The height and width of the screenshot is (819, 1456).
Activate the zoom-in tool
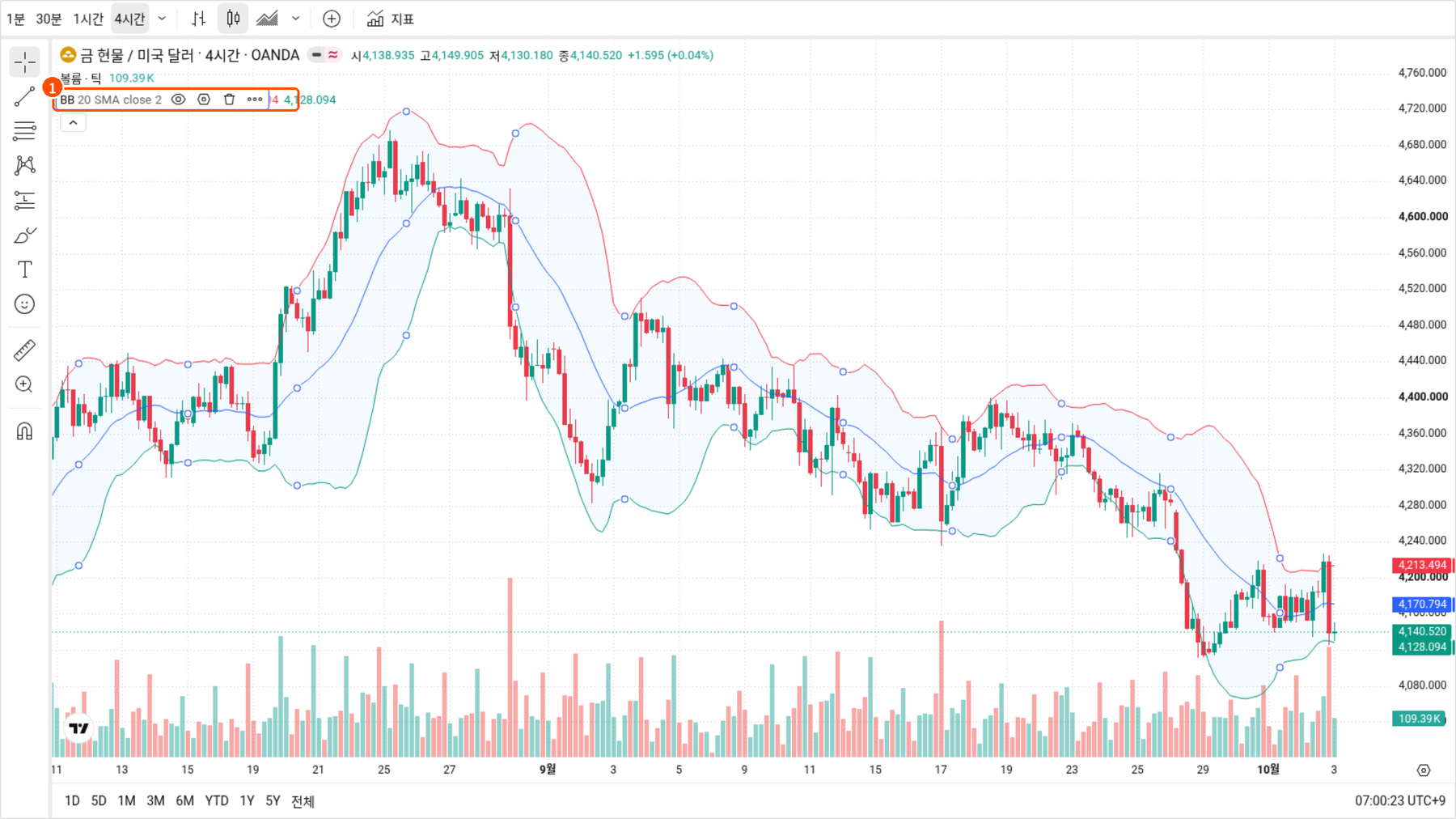(25, 384)
